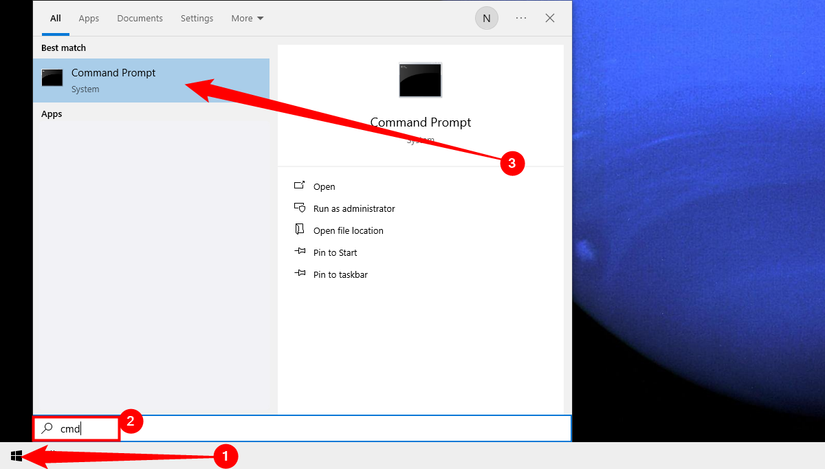Image resolution: width=825 pixels, height=469 pixels.
Task: Click the Open file location folder icon
Action: 299,230
